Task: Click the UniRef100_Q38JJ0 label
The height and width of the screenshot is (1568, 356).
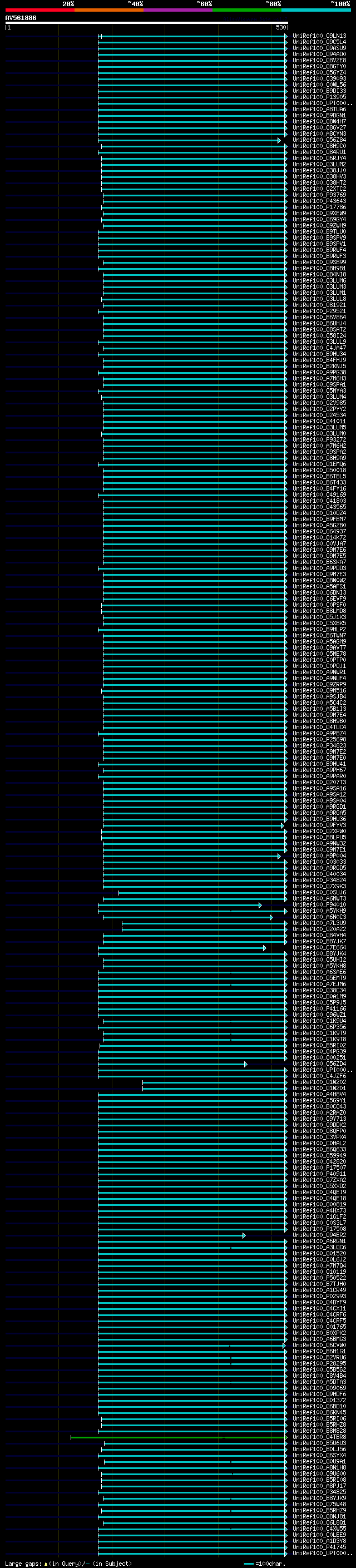Action: [319, 171]
